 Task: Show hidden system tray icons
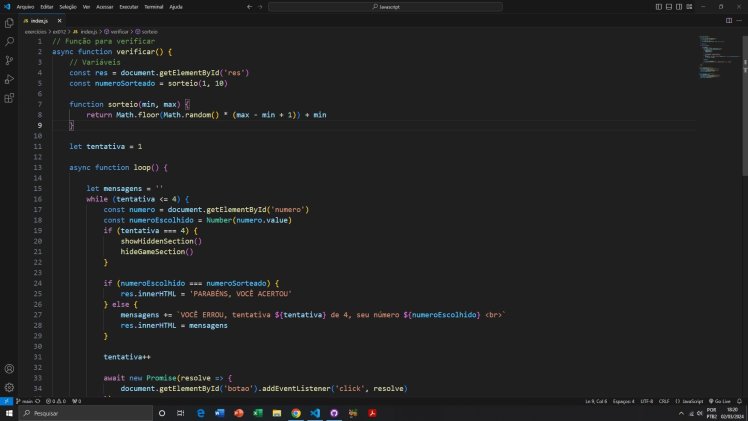[x=681, y=413]
